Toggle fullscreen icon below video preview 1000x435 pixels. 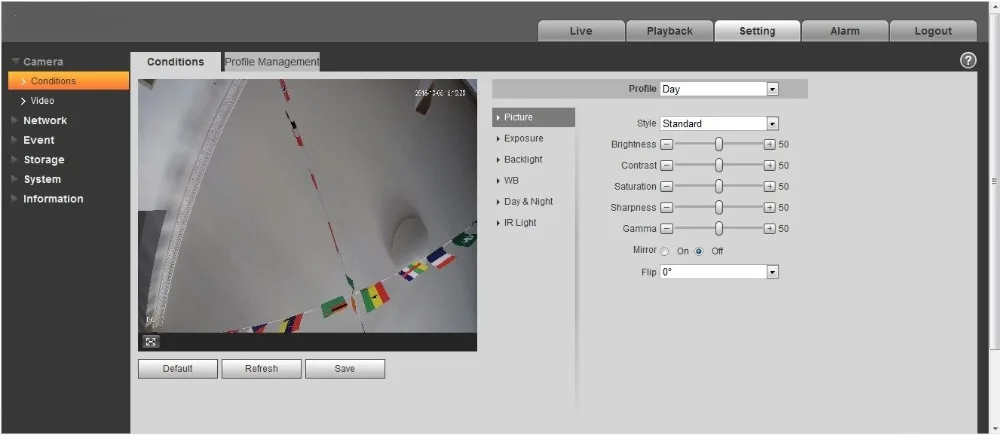click(151, 342)
